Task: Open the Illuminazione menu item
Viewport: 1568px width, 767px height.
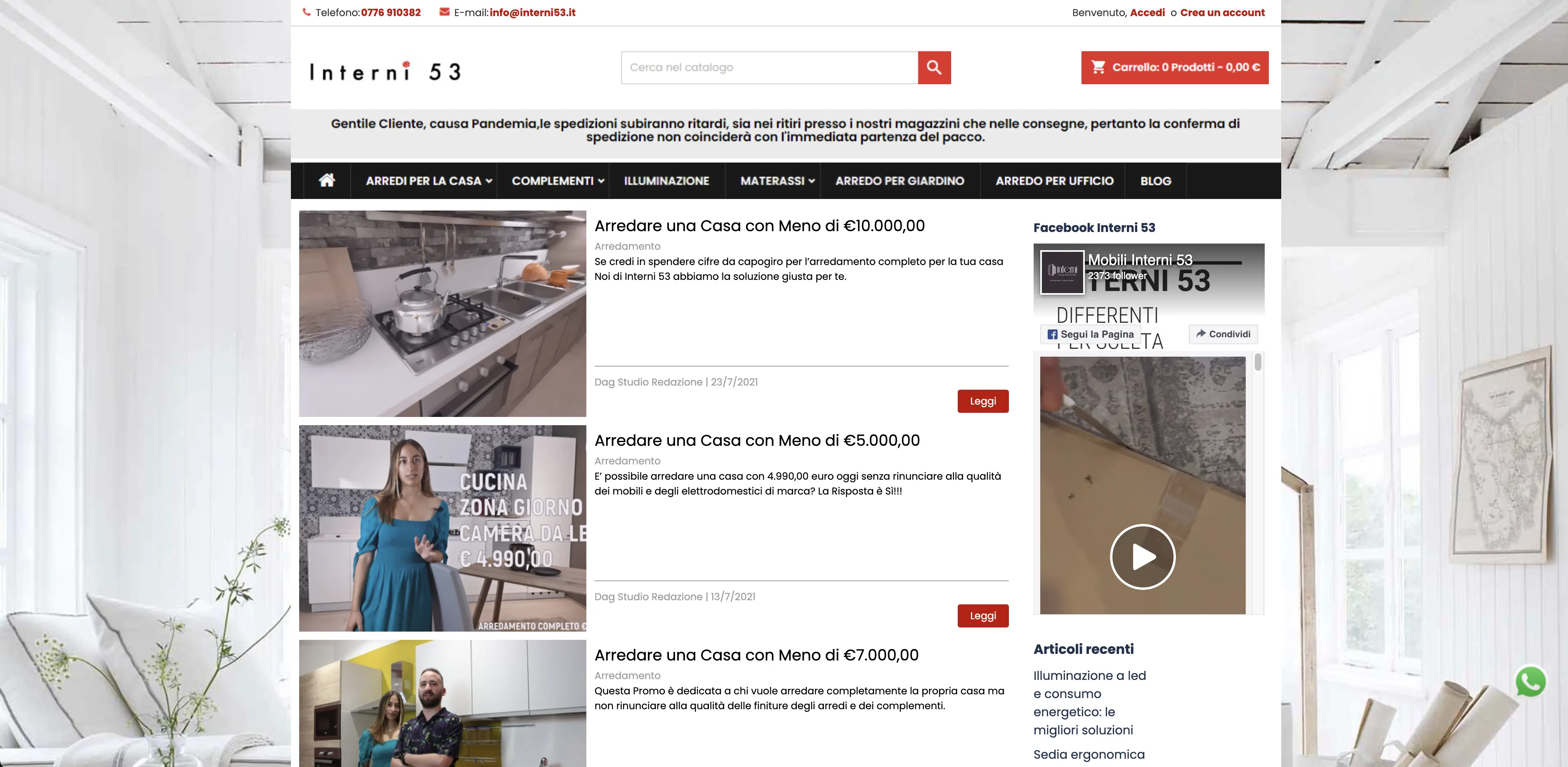Action: pyautogui.click(x=666, y=181)
